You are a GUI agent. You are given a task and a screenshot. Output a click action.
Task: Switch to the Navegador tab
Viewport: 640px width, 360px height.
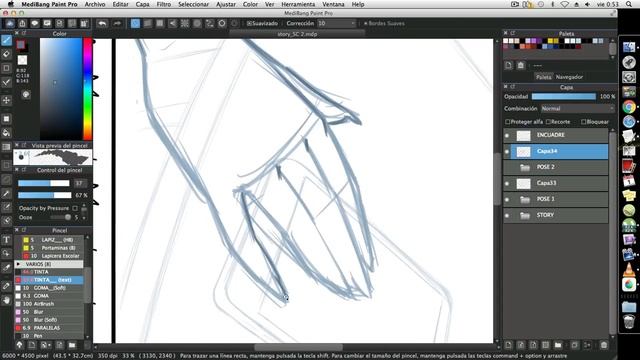[x=569, y=77]
